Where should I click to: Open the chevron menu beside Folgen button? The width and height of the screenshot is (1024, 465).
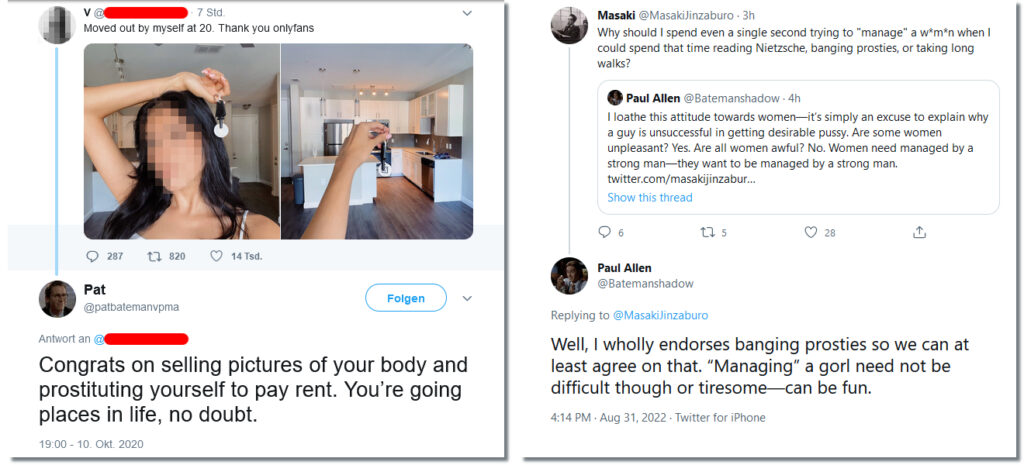point(467,298)
